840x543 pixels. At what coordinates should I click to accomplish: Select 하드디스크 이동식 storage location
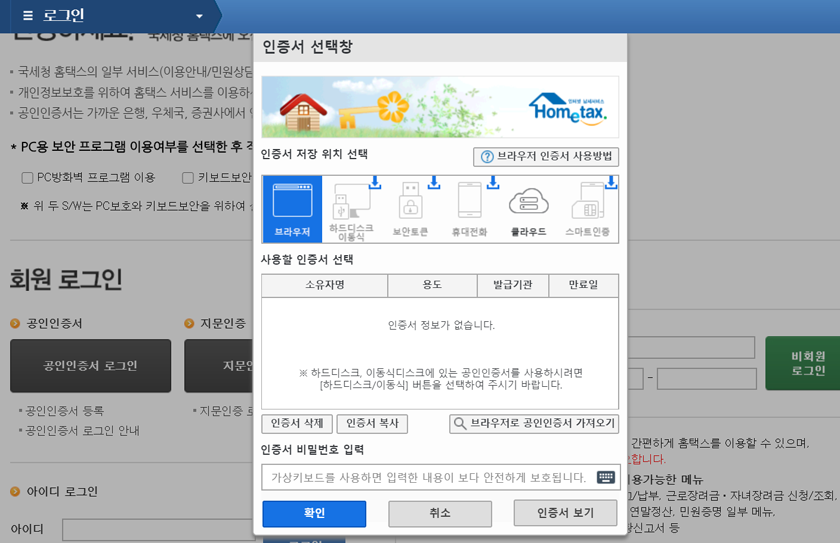coord(351,209)
